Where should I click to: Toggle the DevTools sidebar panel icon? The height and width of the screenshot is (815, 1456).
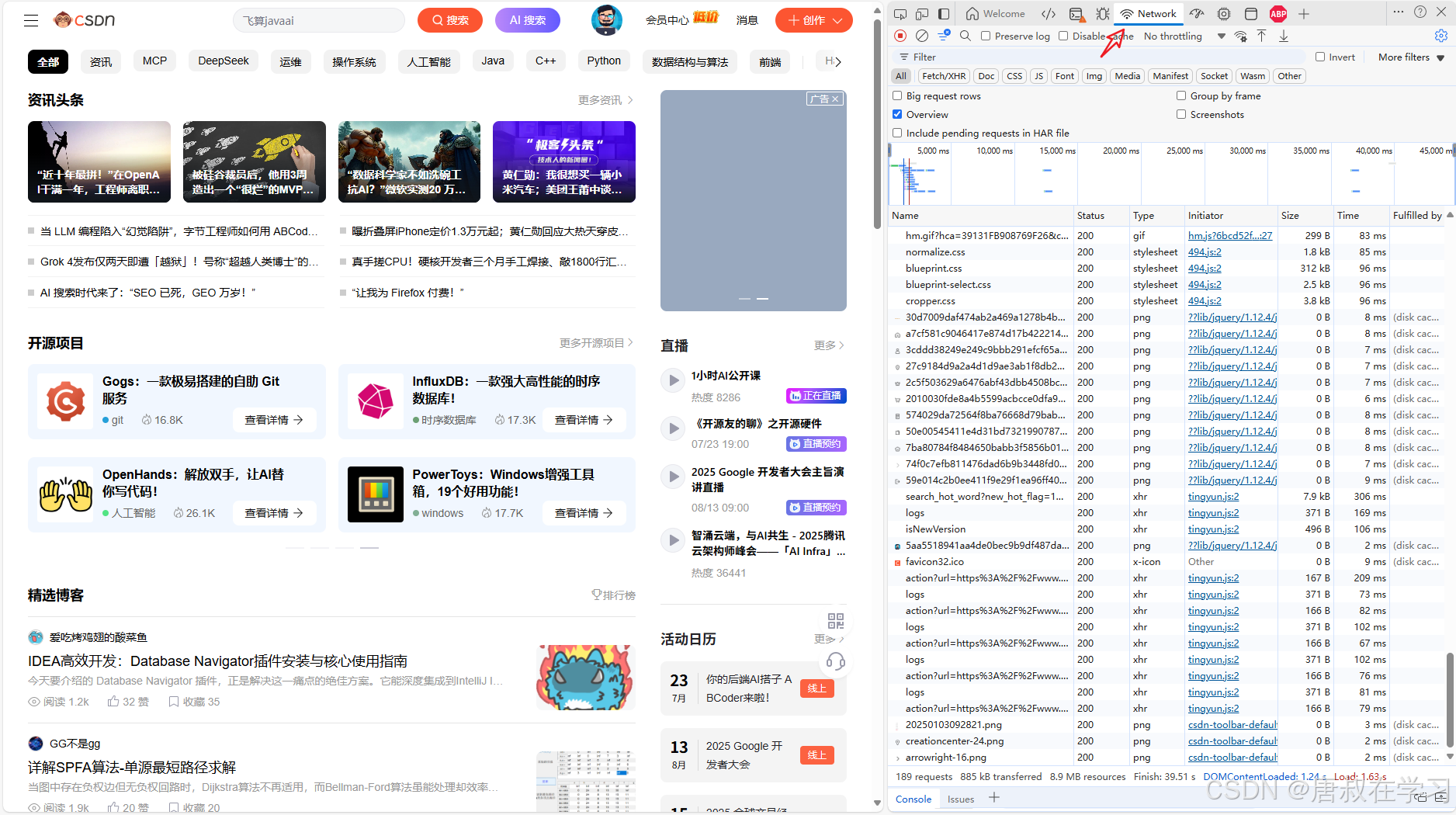tap(944, 14)
